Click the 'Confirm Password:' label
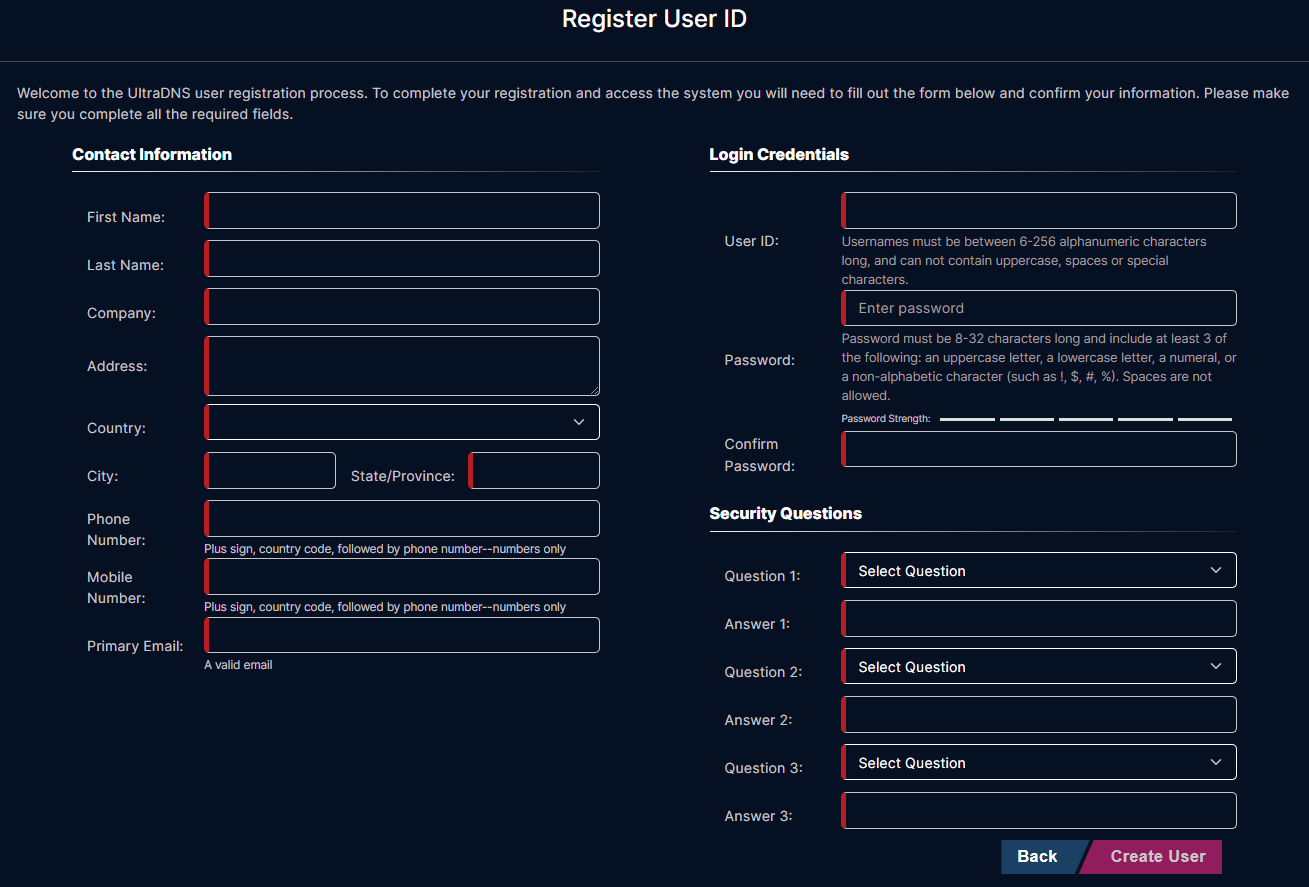The image size is (1309, 887). coord(759,455)
